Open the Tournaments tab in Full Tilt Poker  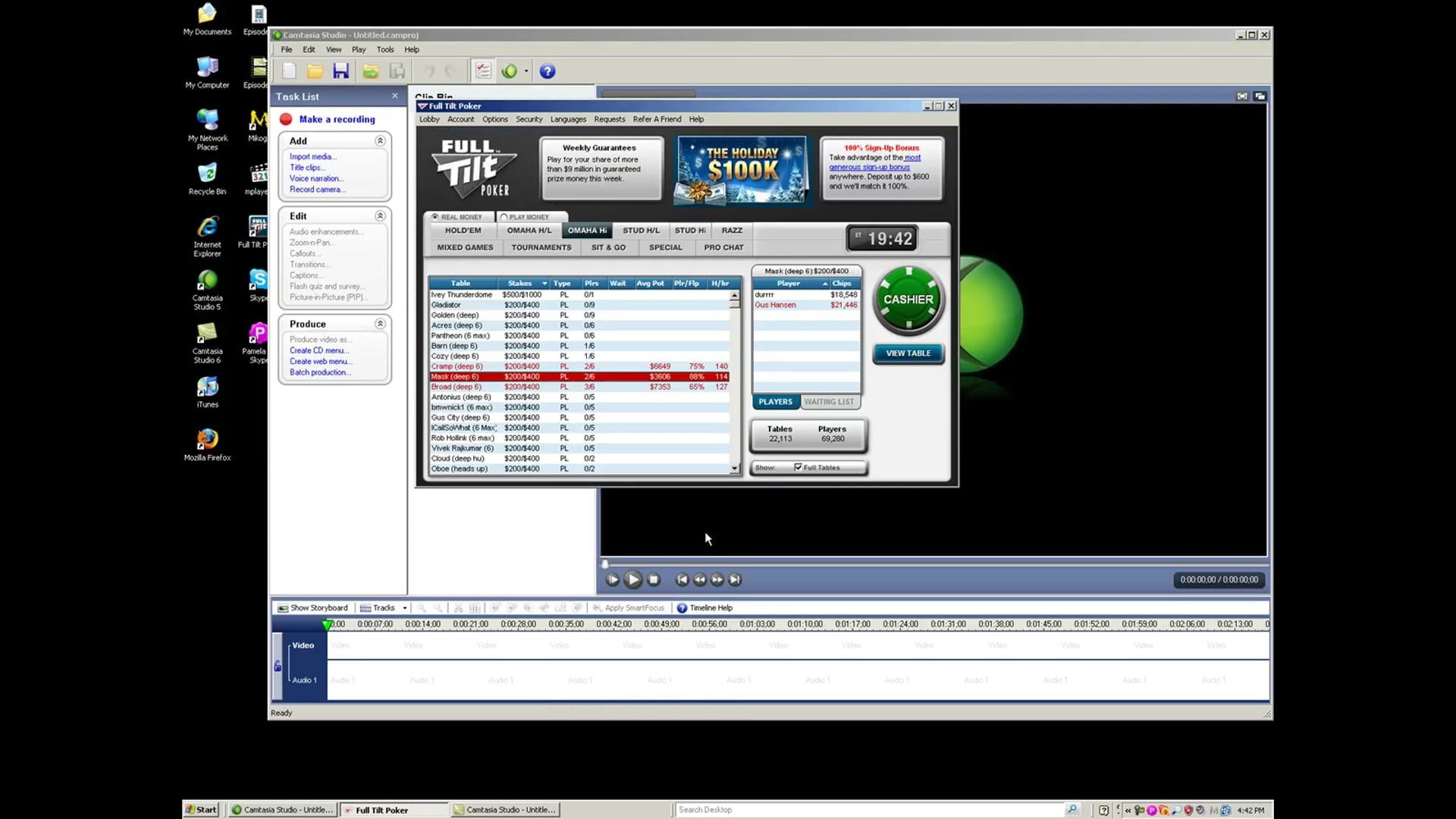pyautogui.click(x=541, y=247)
